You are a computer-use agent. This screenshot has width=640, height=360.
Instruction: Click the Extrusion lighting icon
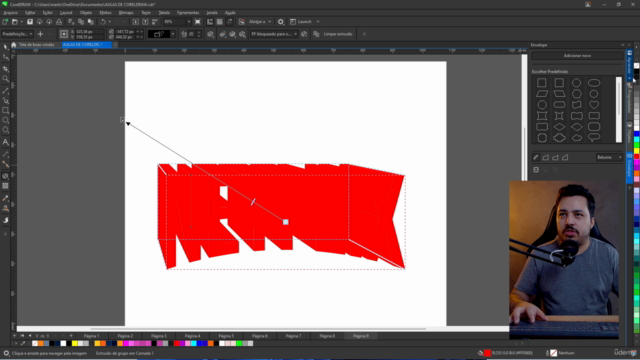pos(242,34)
